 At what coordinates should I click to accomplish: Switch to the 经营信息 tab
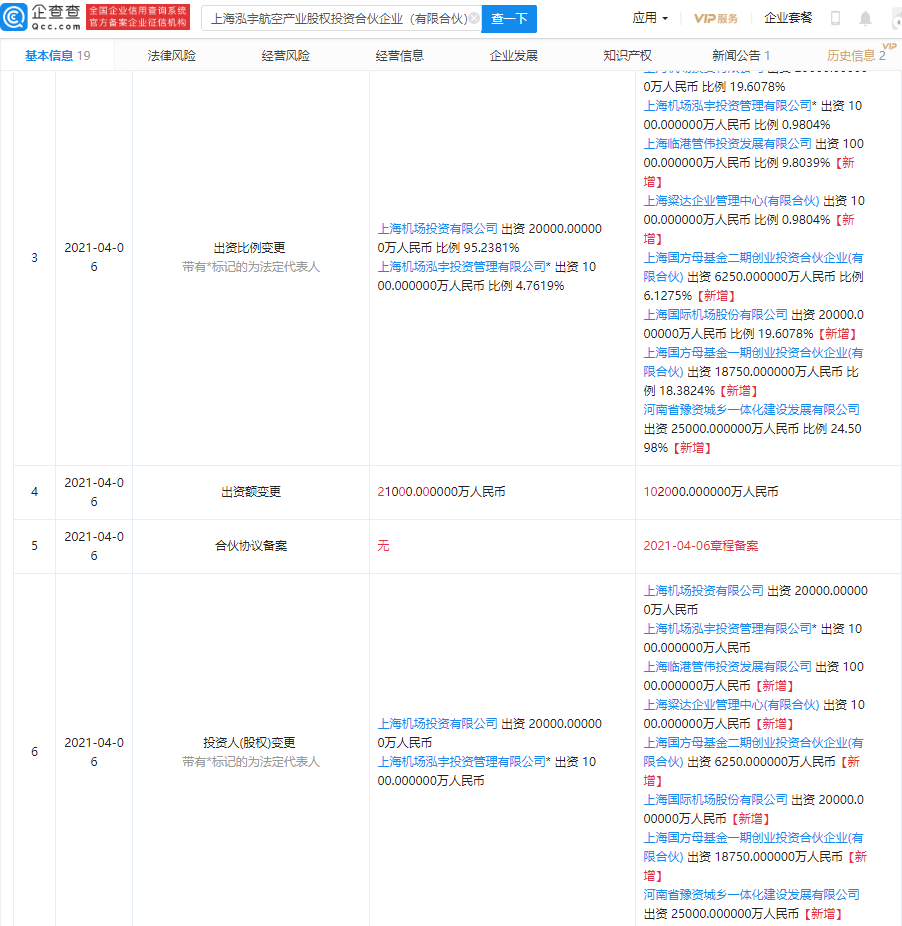pyautogui.click(x=399, y=56)
